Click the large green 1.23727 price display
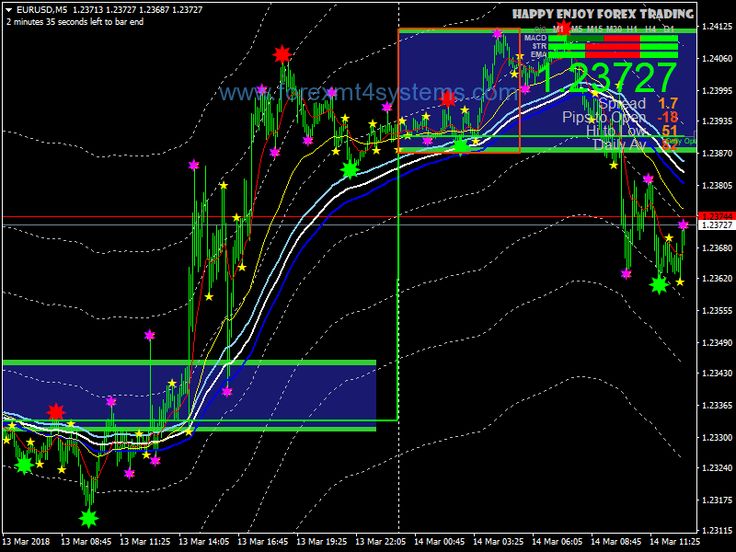This screenshot has width=736, height=552. 606,78
